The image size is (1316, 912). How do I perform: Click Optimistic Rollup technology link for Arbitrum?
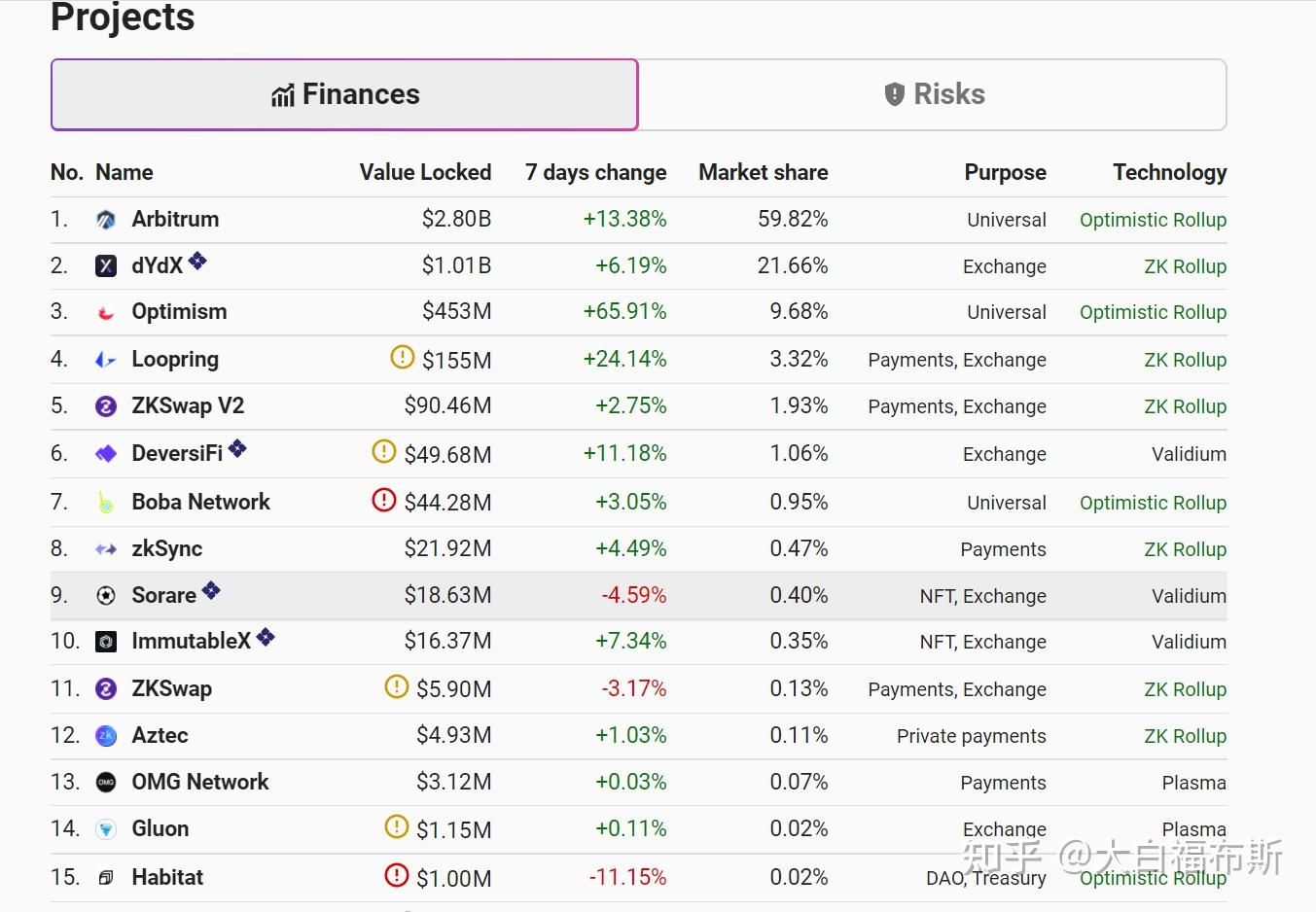tap(1153, 220)
